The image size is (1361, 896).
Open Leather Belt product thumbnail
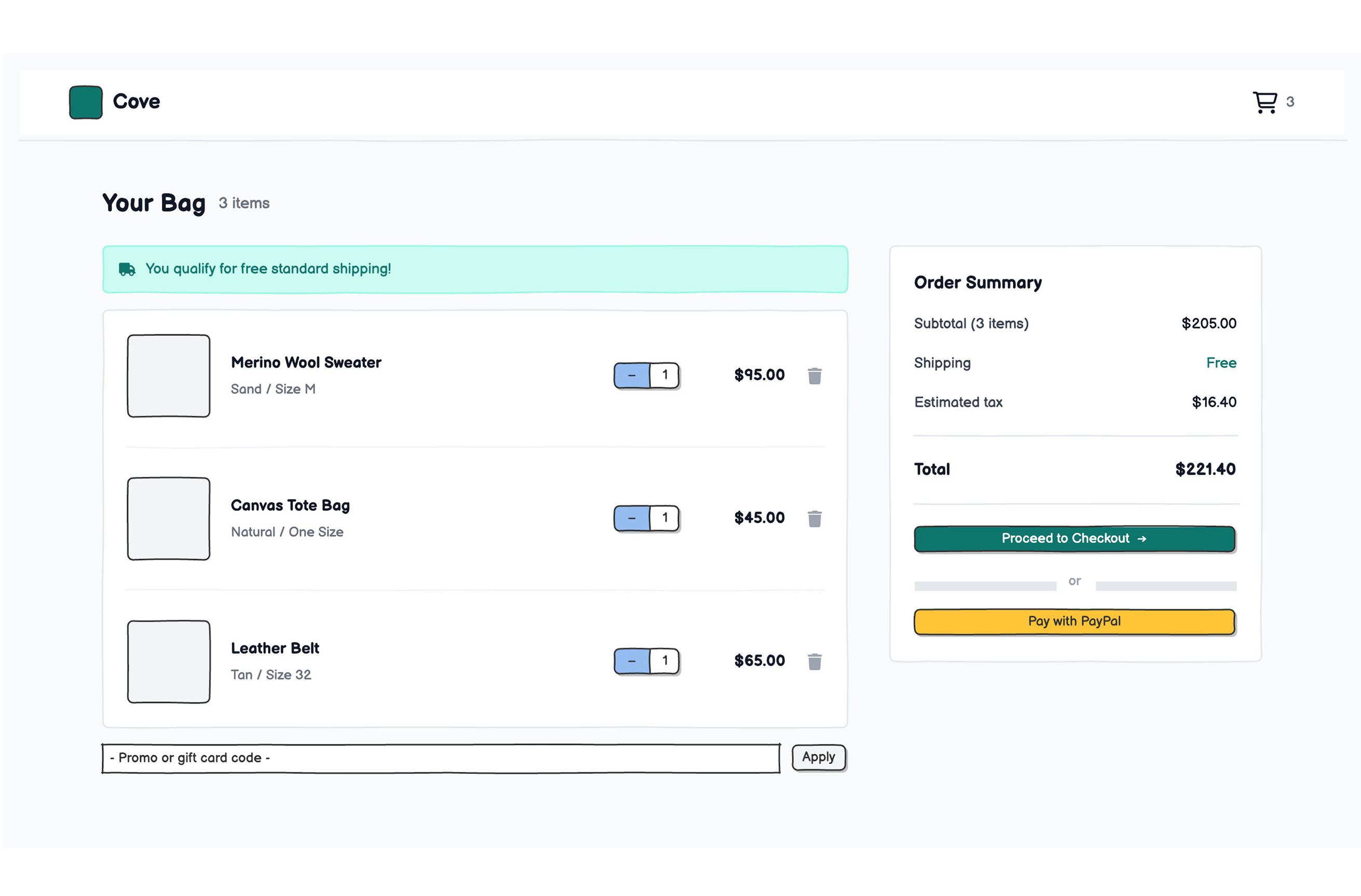(x=169, y=662)
